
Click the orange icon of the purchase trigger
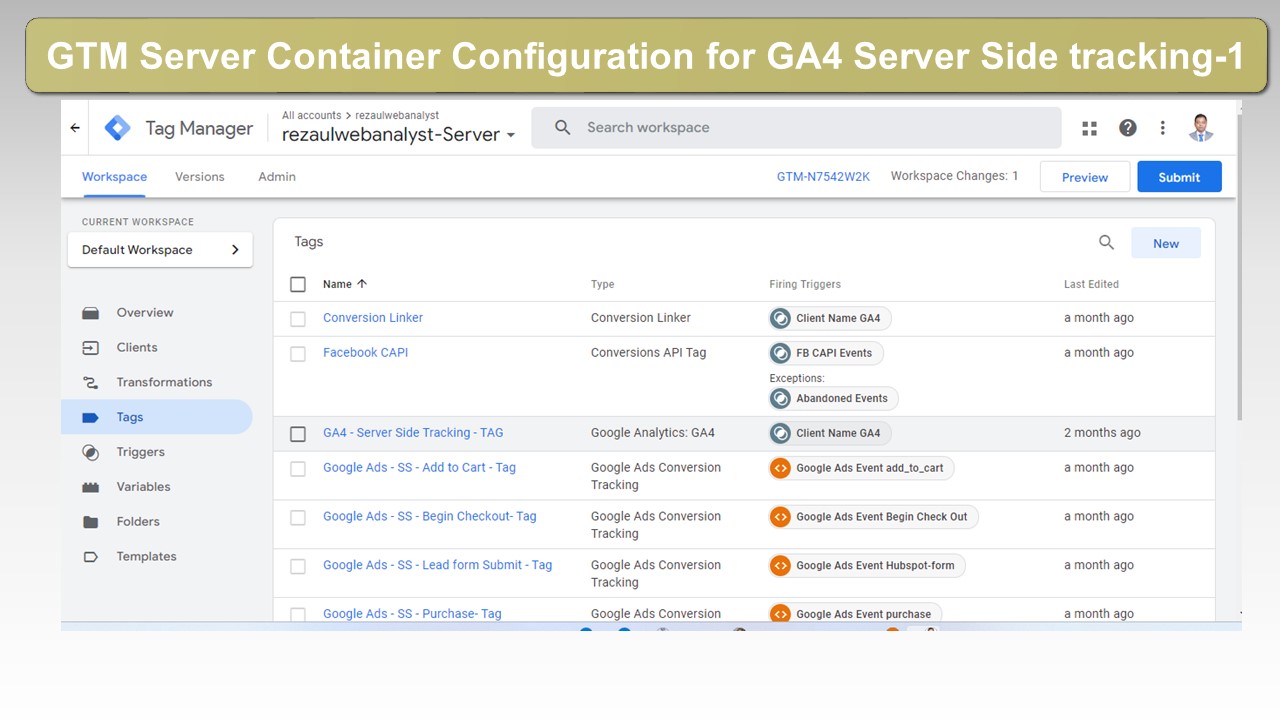[x=780, y=614]
